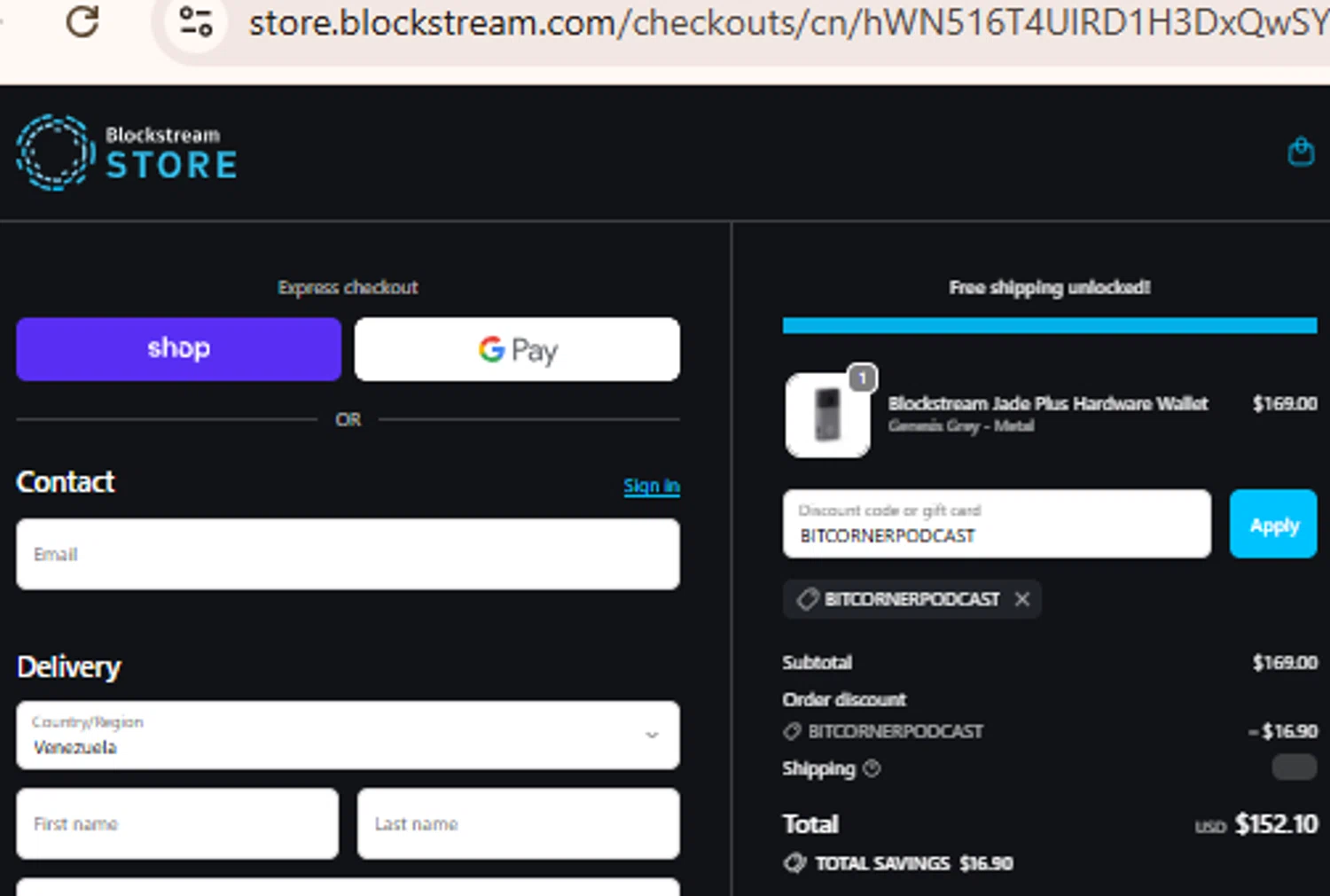Focus the discount code or gift card field
Screen dimensions: 1330x896
click(997, 524)
